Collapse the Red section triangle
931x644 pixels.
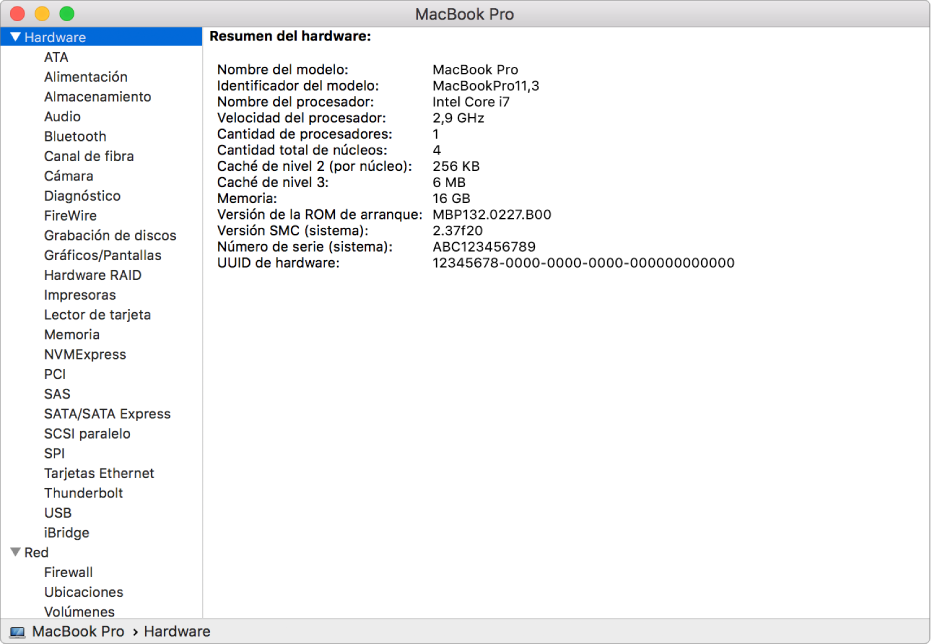point(15,552)
